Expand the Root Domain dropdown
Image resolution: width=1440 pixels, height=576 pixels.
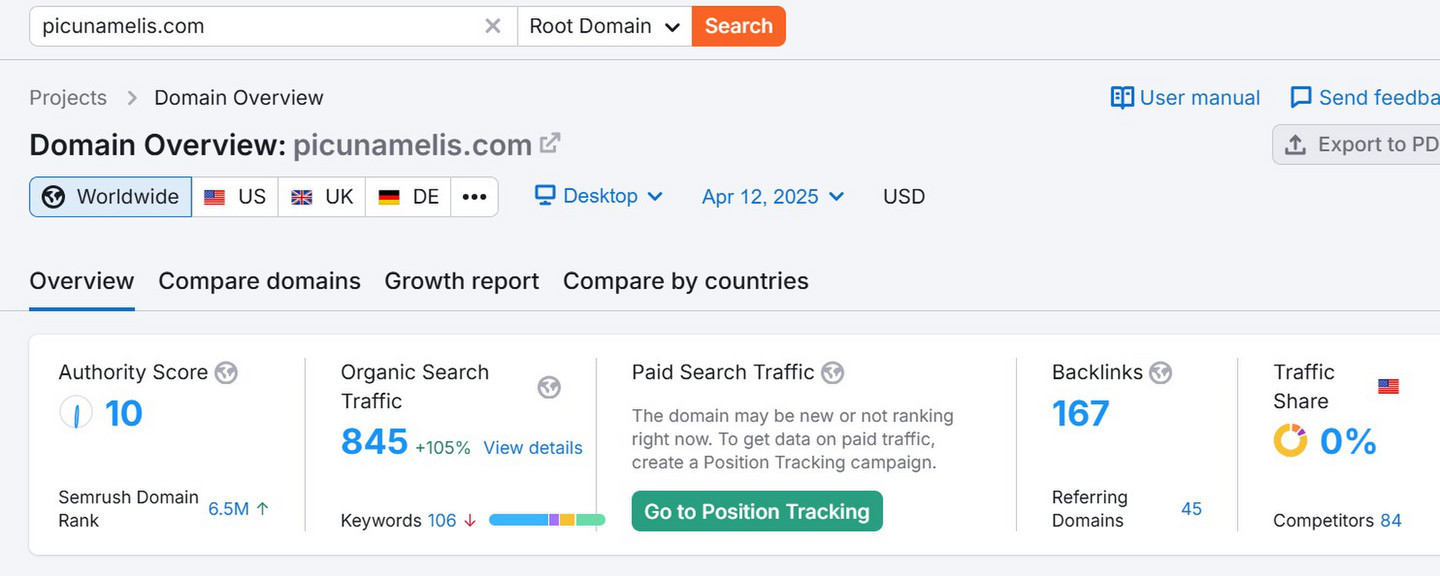tap(604, 26)
